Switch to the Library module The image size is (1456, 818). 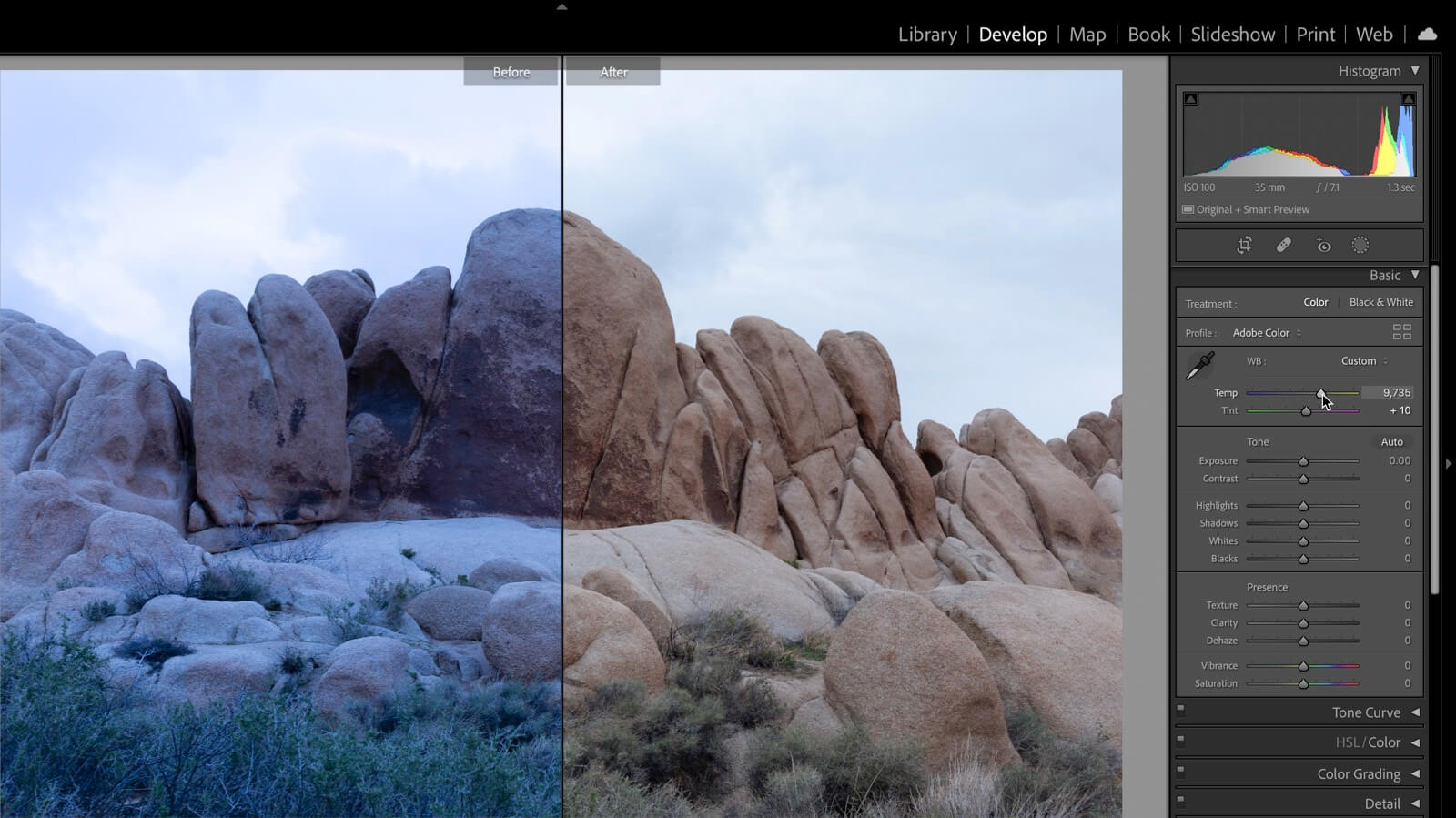click(x=927, y=35)
